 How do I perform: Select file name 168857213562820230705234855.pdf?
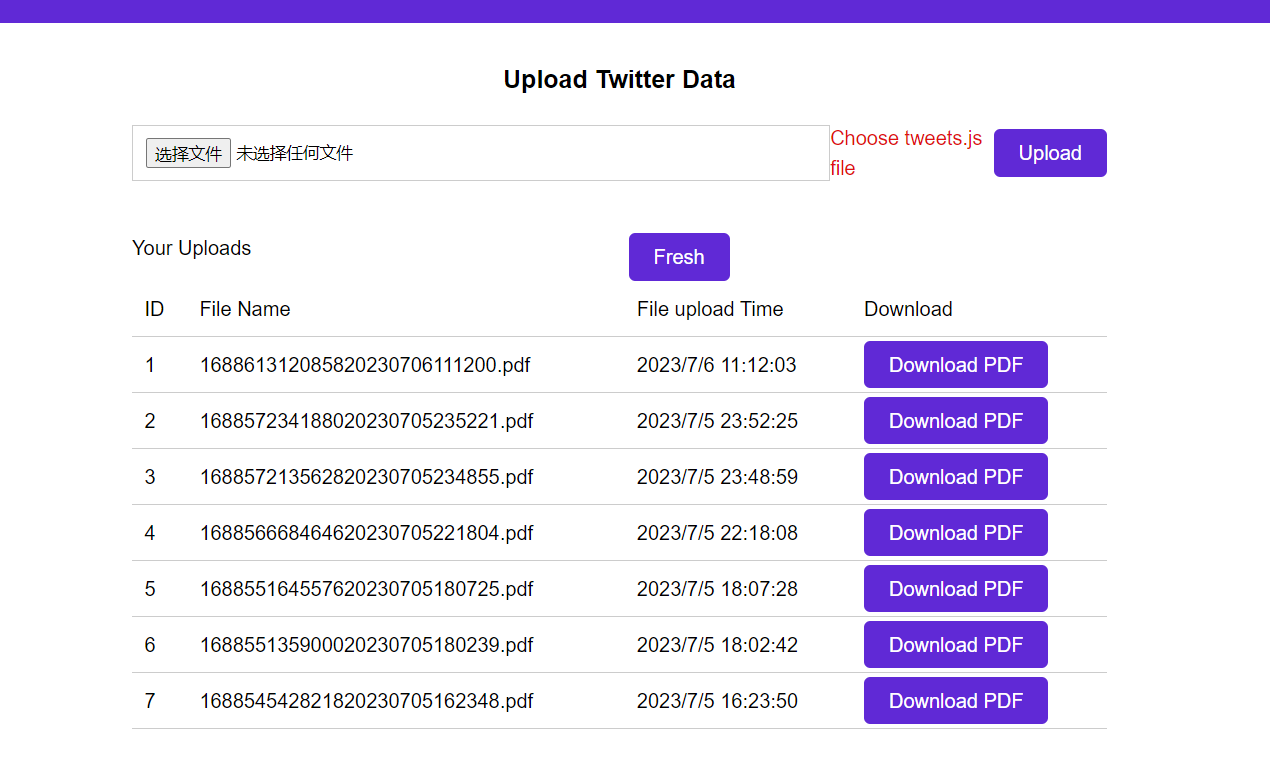tap(367, 477)
